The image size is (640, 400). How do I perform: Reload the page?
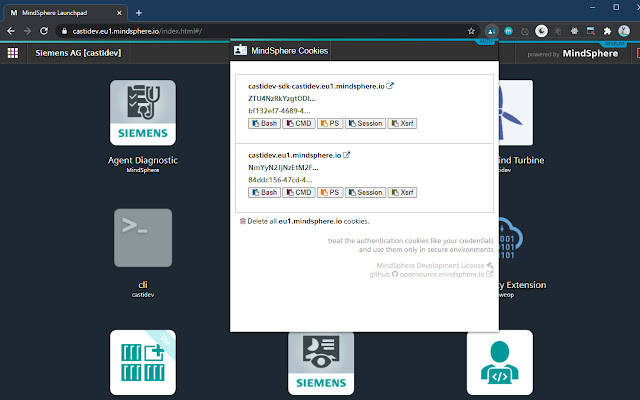(44, 31)
